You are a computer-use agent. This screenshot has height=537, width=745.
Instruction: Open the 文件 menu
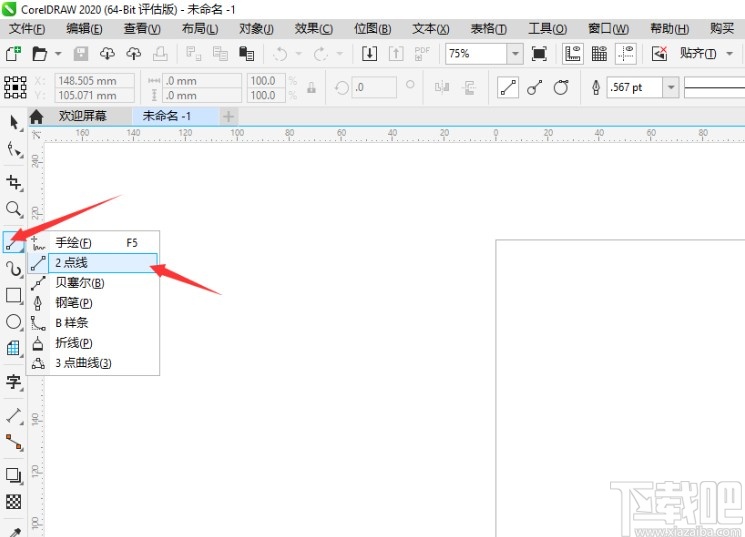pyautogui.click(x=27, y=29)
